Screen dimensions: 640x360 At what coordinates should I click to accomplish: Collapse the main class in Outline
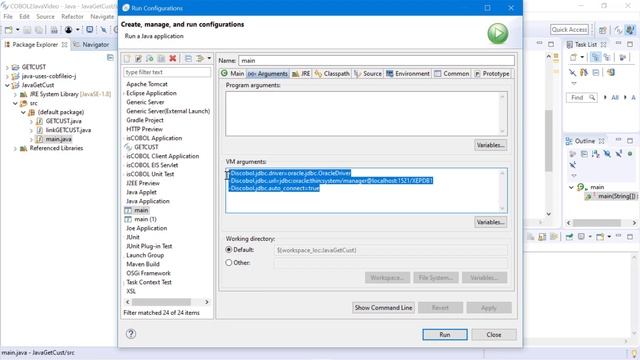[571, 187]
